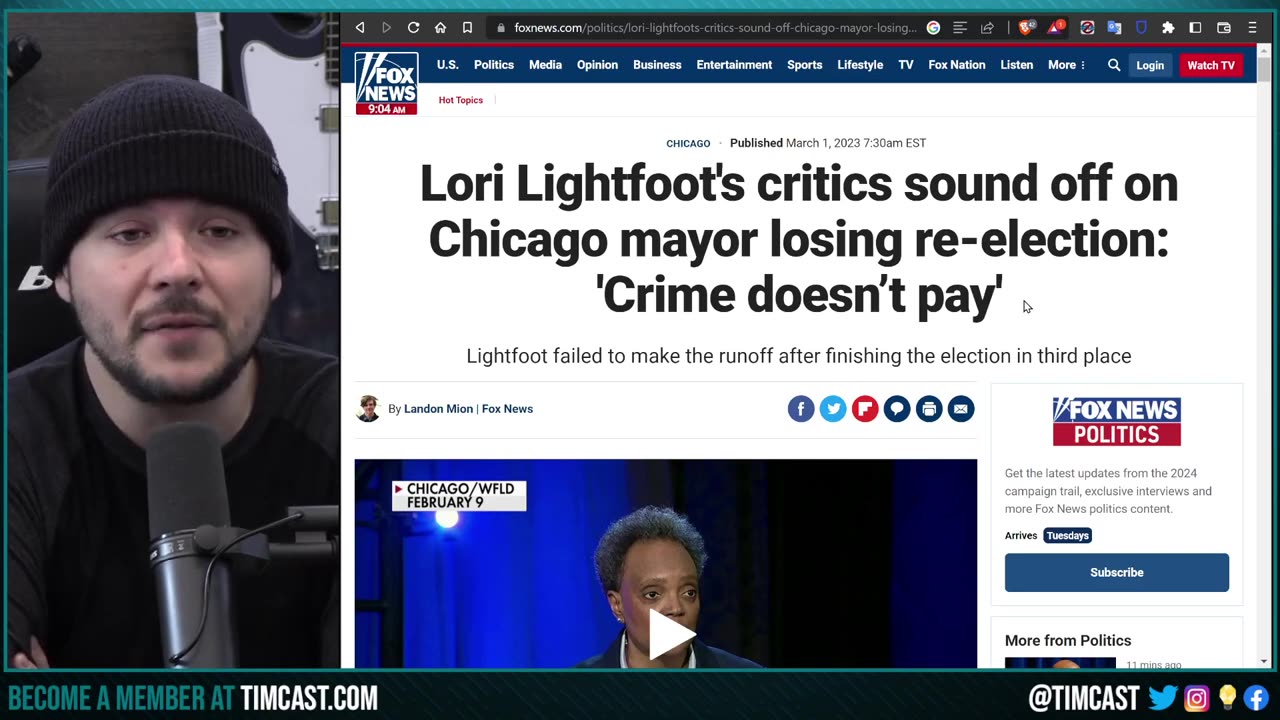This screenshot has height=720, width=1280.
Task: Click the Login button
Action: pos(1150,65)
